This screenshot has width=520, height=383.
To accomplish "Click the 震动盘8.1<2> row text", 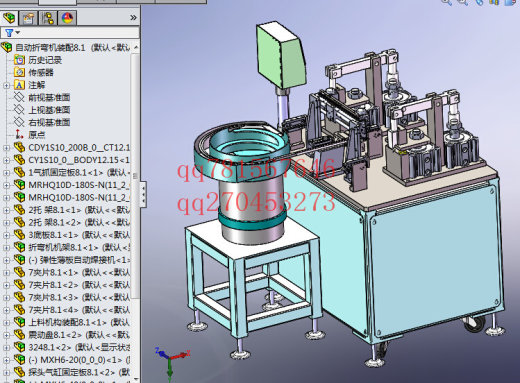I will [x=79, y=335].
